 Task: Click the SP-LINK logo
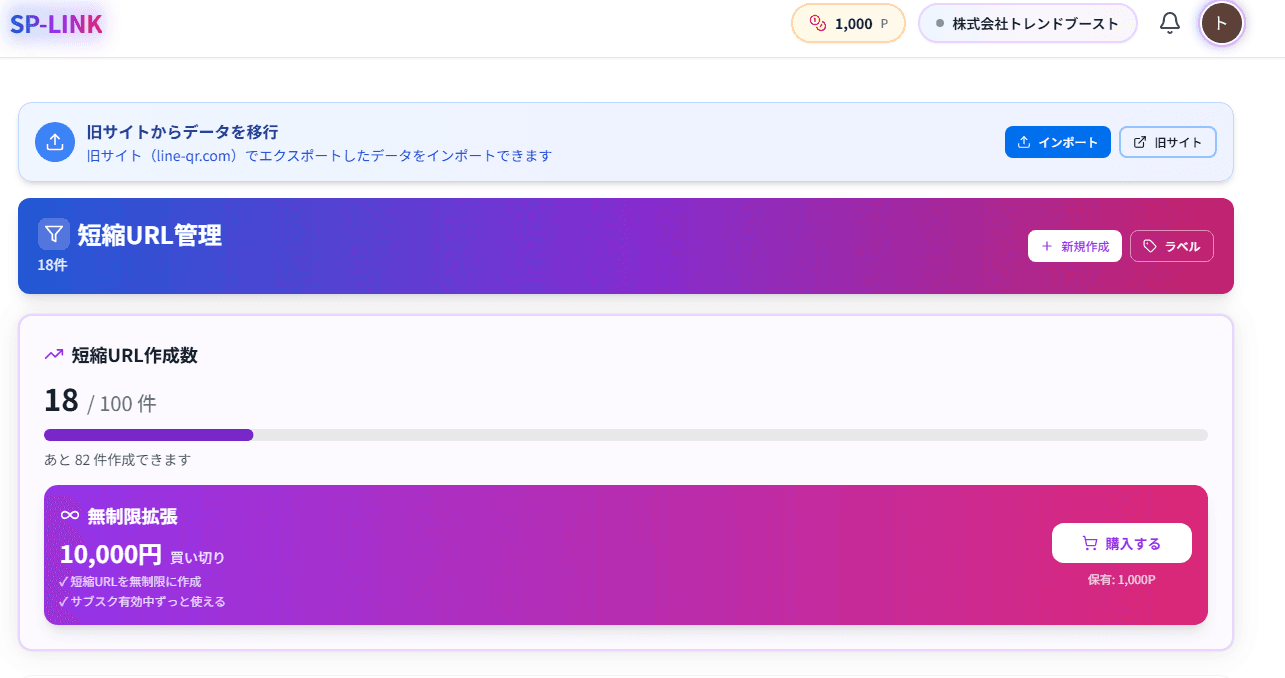(x=56, y=24)
